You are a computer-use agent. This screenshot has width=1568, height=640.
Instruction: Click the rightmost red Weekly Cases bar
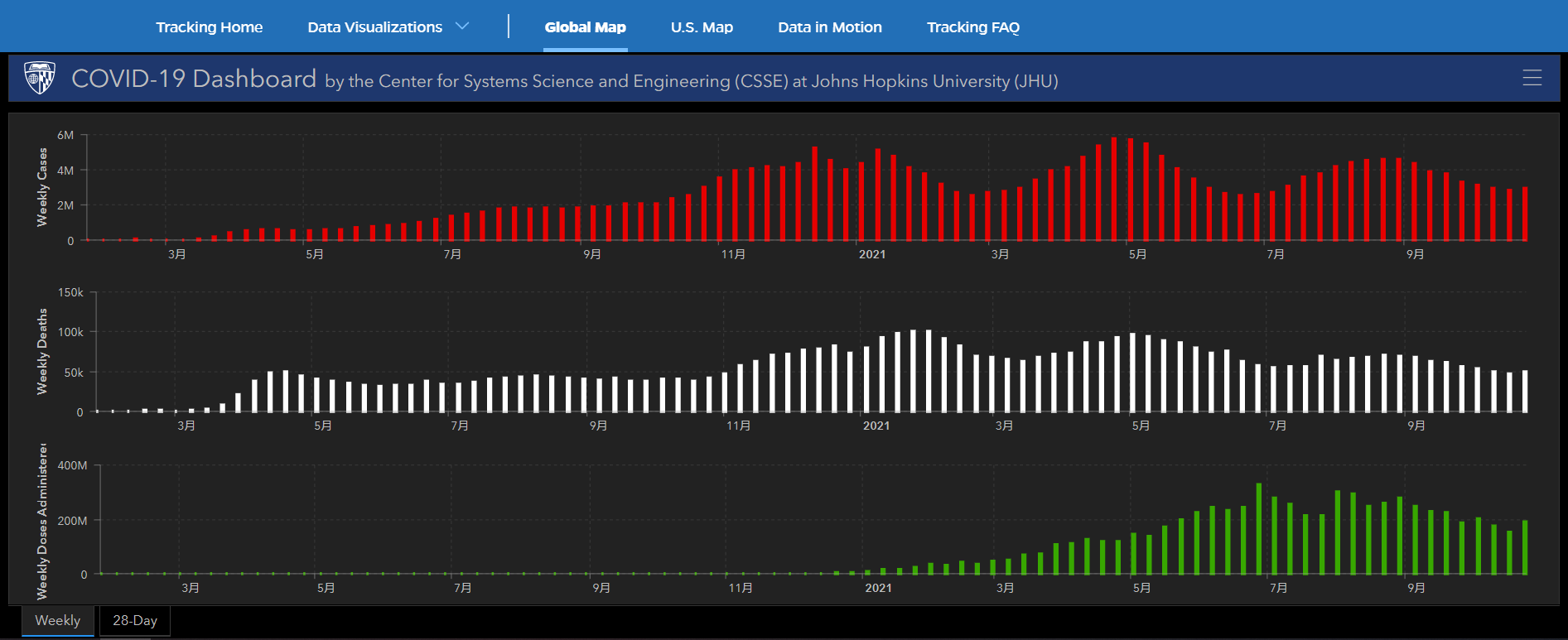[1525, 214]
